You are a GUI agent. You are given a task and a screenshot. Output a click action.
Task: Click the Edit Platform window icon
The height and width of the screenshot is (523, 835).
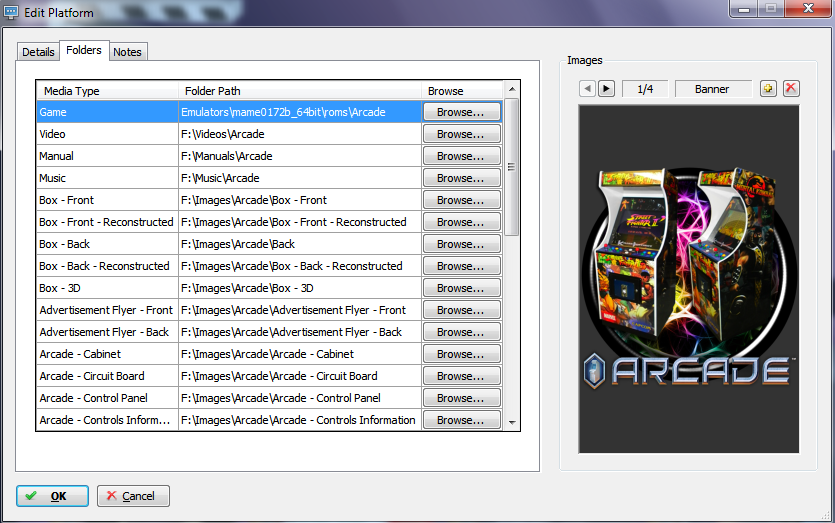click(x=11, y=12)
